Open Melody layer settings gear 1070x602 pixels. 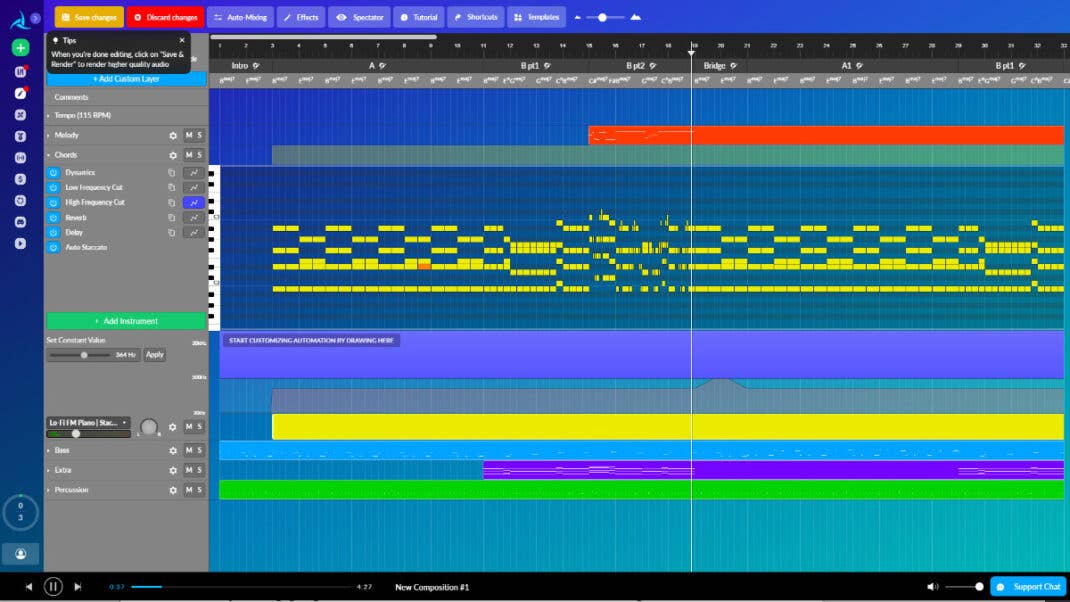pos(173,136)
